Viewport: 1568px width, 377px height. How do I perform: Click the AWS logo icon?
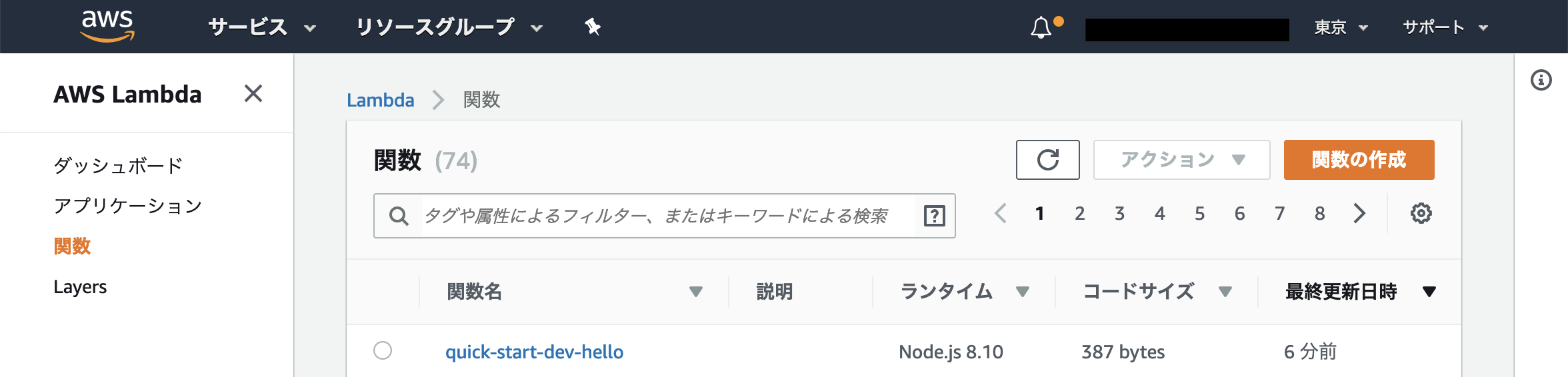107,27
